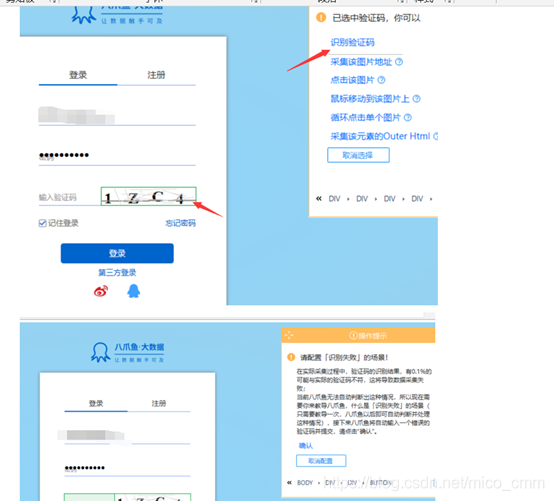Choose the 点击该图片 option
Viewport: 554px width, 501px height.
(x=352, y=80)
